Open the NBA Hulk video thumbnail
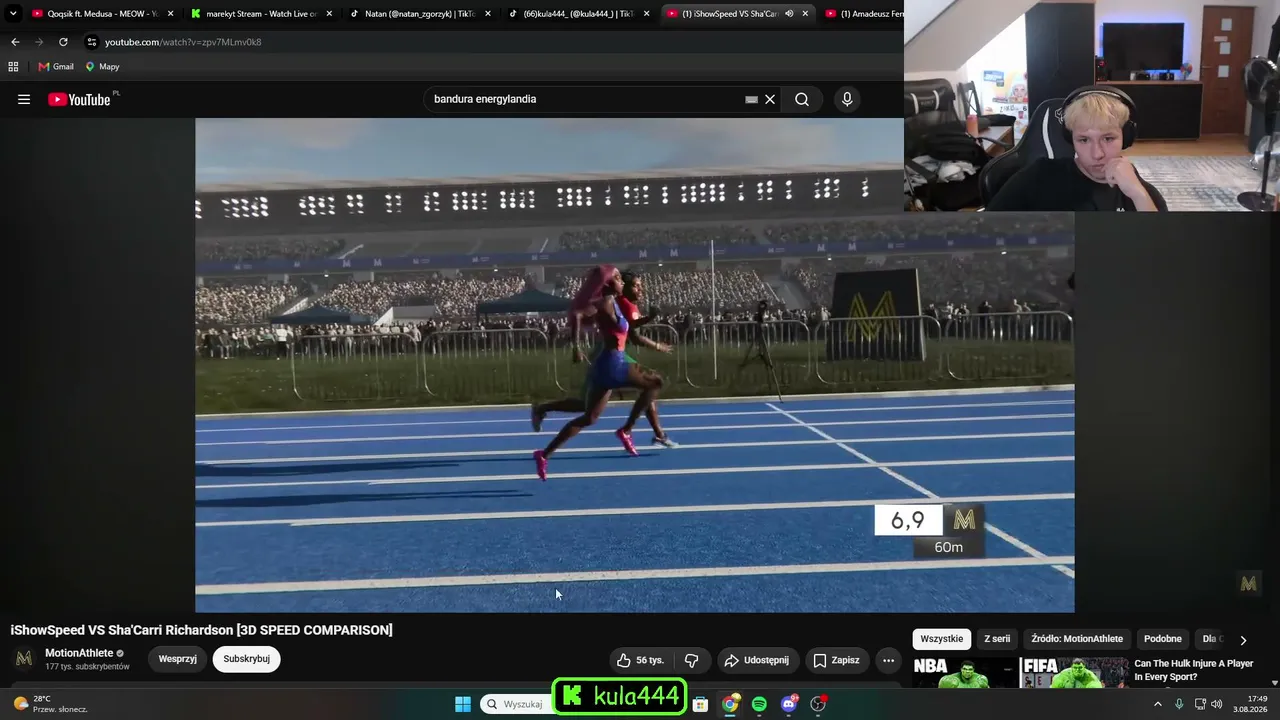The width and height of the screenshot is (1280, 720). point(964,672)
